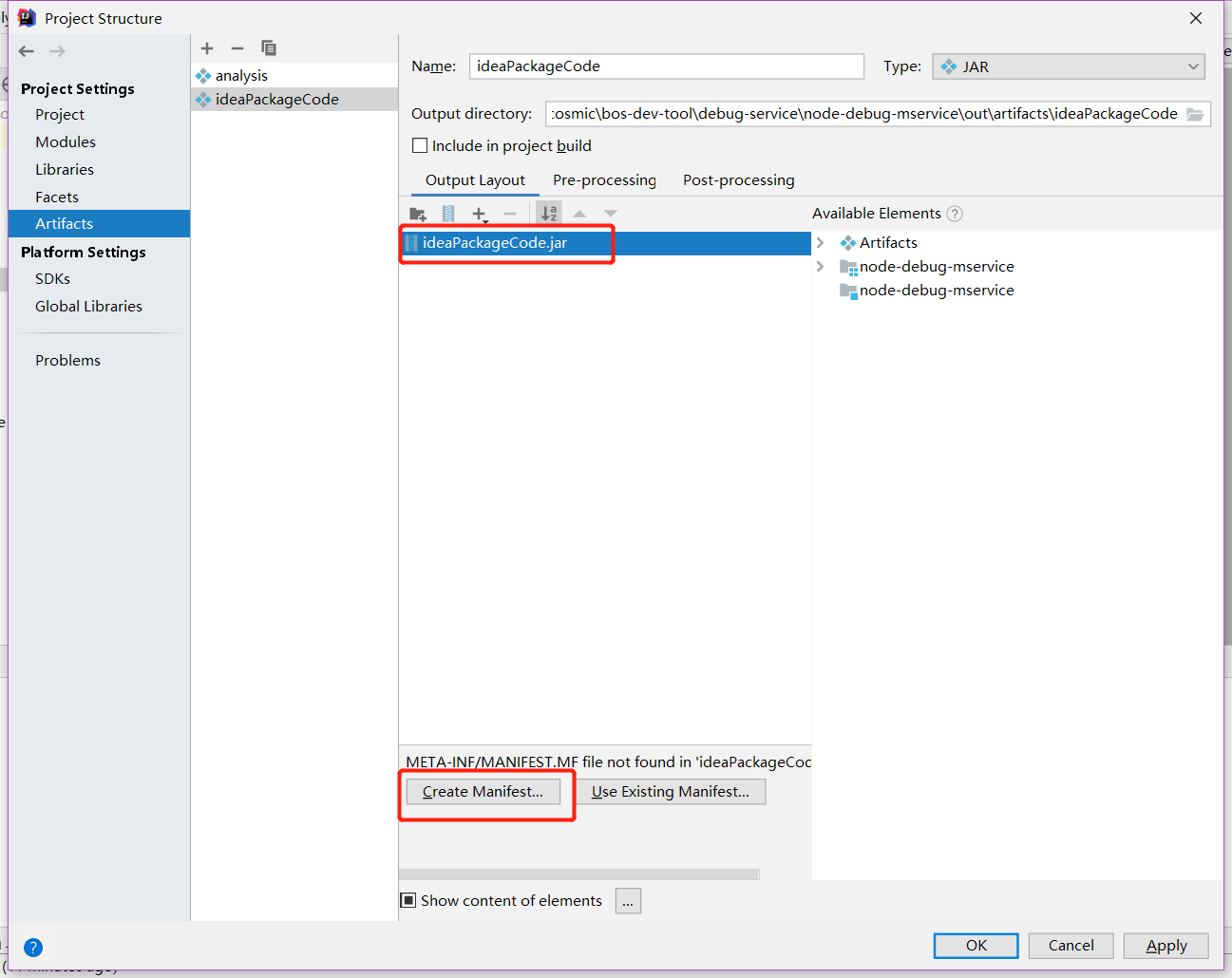
Task: Switch to Output Layout tab
Action: point(475,180)
